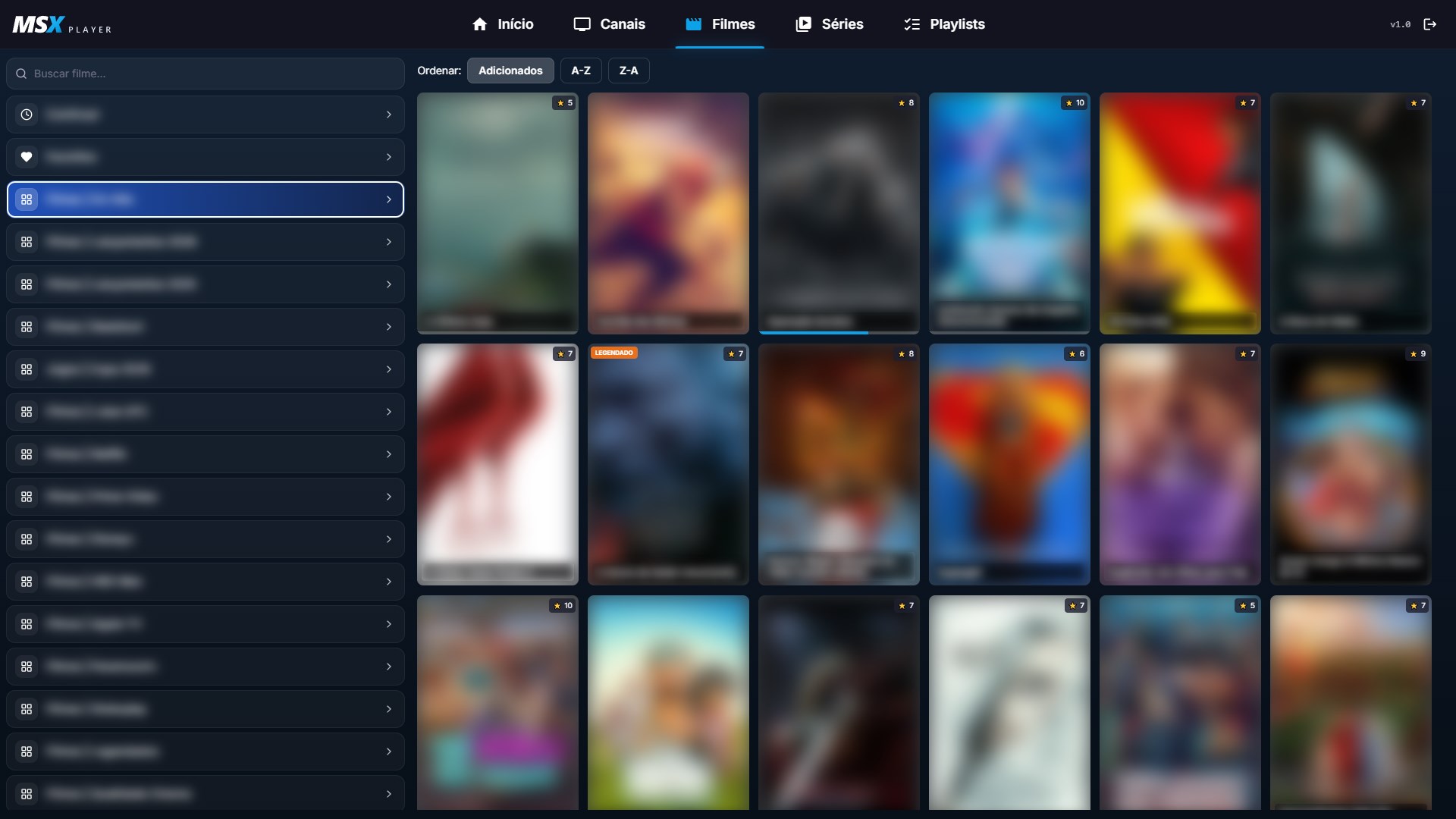Image resolution: width=1456 pixels, height=819 pixels.
Task: Open the Séries tab
Action: [x=830, y=24]
